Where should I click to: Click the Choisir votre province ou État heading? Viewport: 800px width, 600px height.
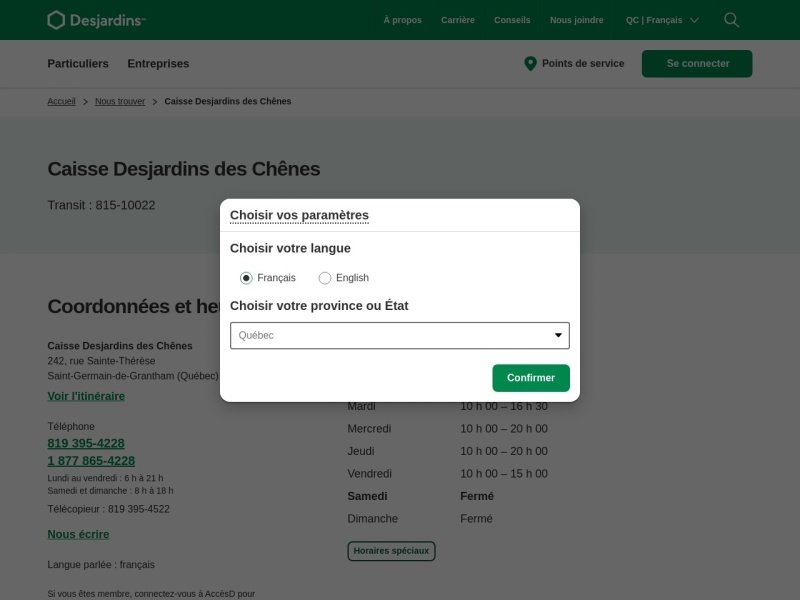[x=319, y=306]
